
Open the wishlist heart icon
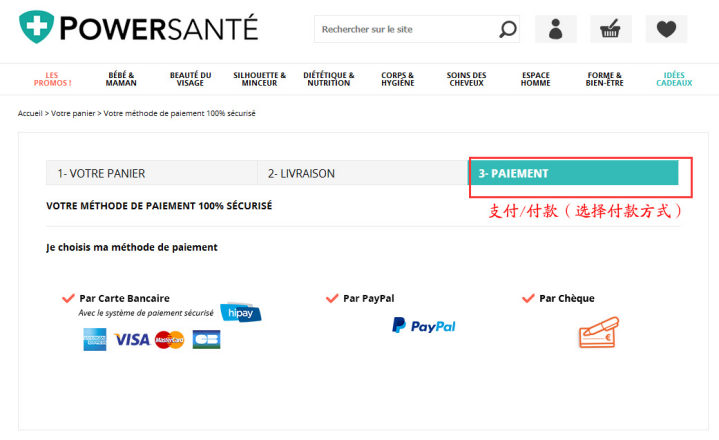tap(666, 29)
